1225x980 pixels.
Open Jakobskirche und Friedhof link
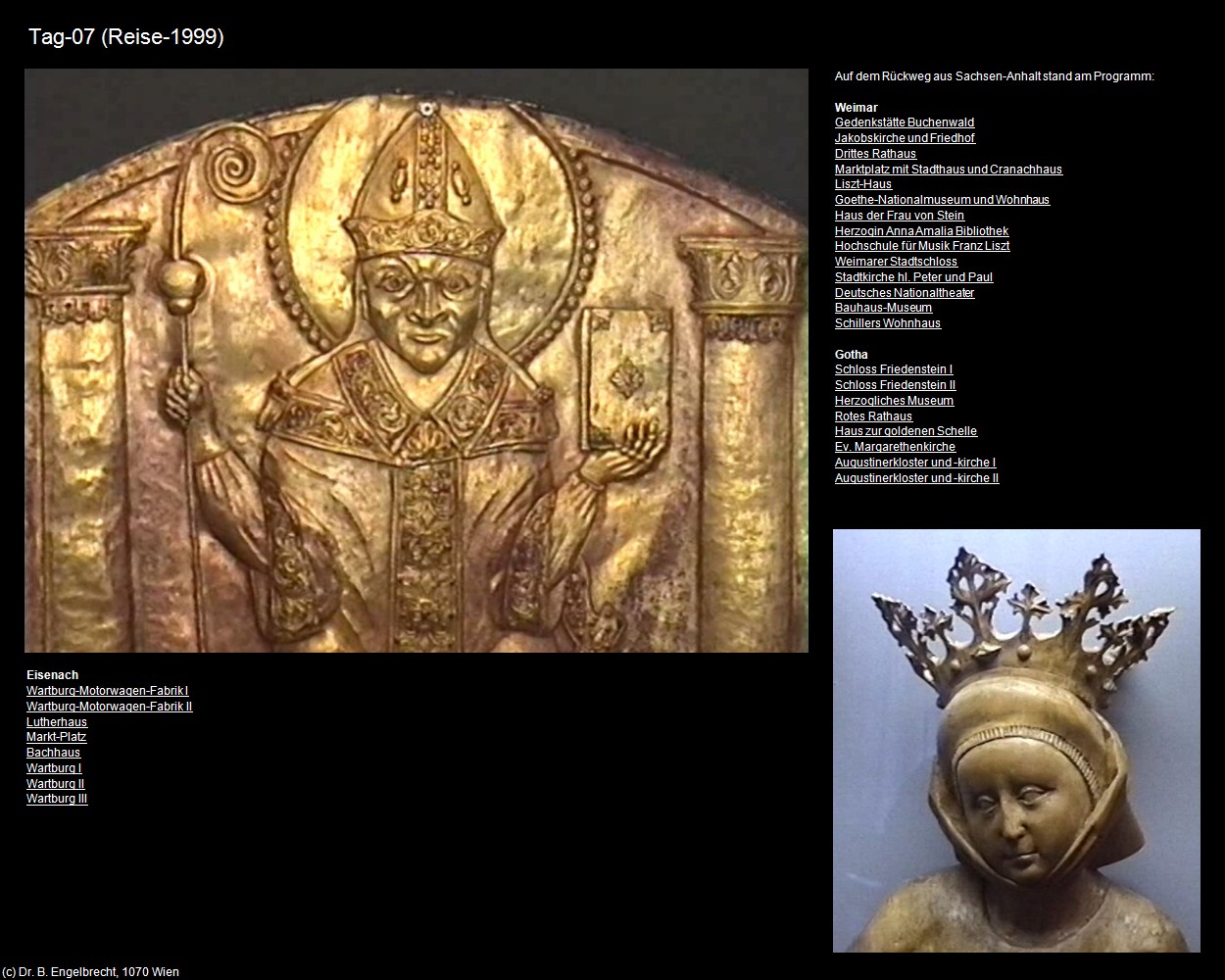tap(905, 138)
